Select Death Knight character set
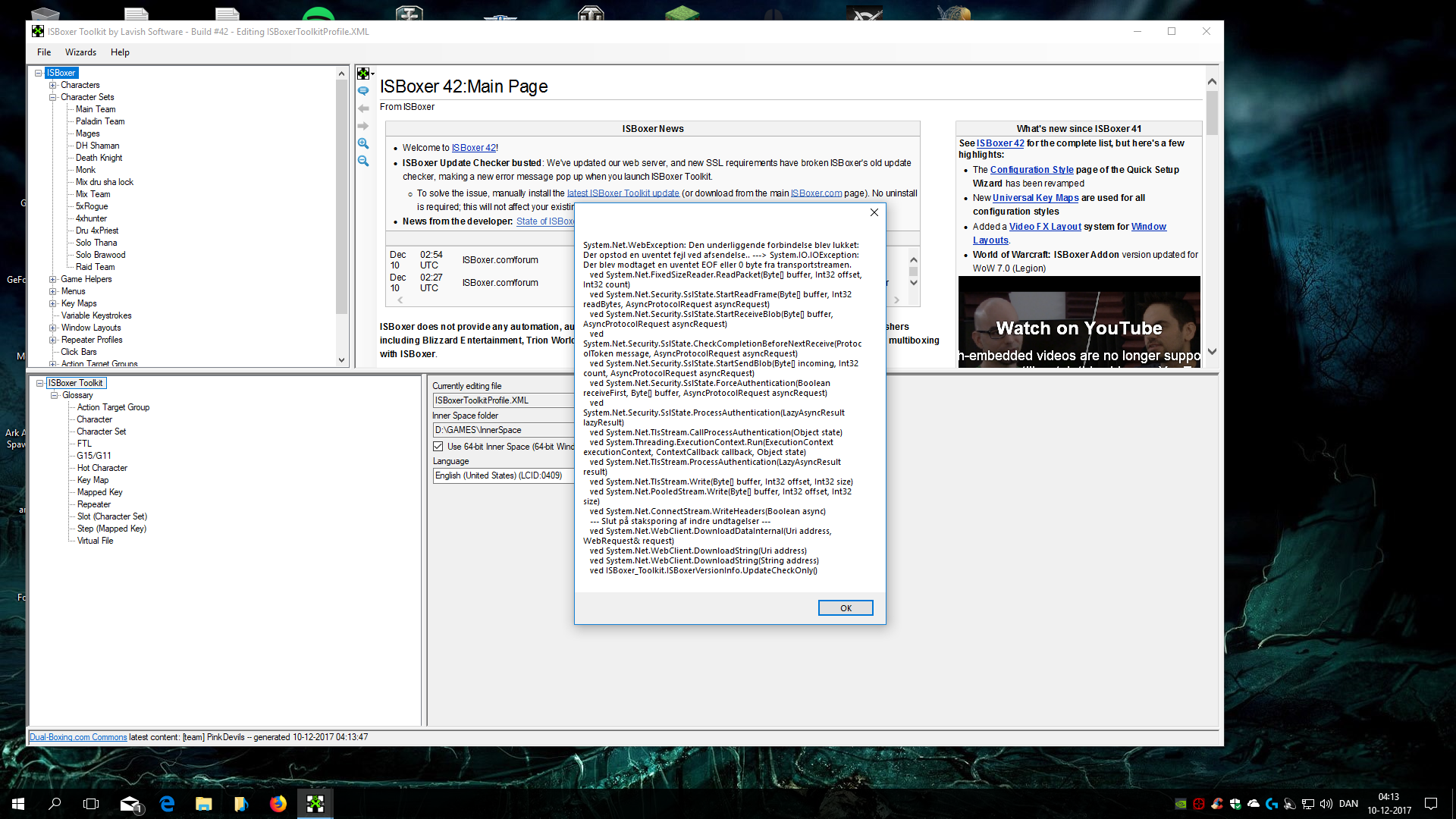This screenshot has height=819, width=1456. [99, 158]
